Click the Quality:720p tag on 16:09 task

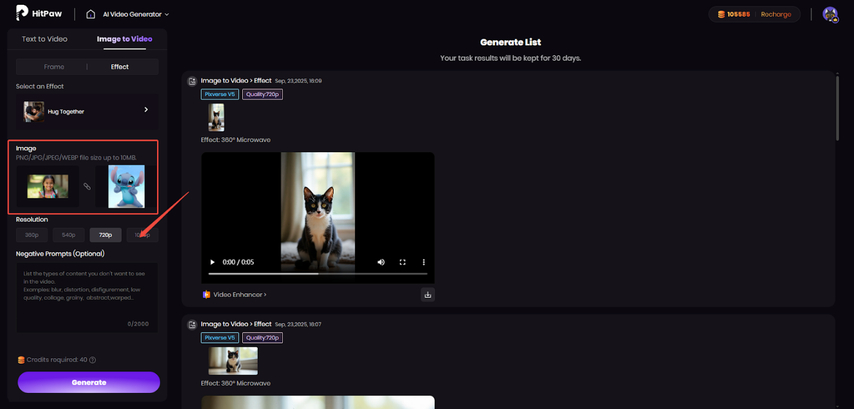pyautogui.click(x=263, y=94)
